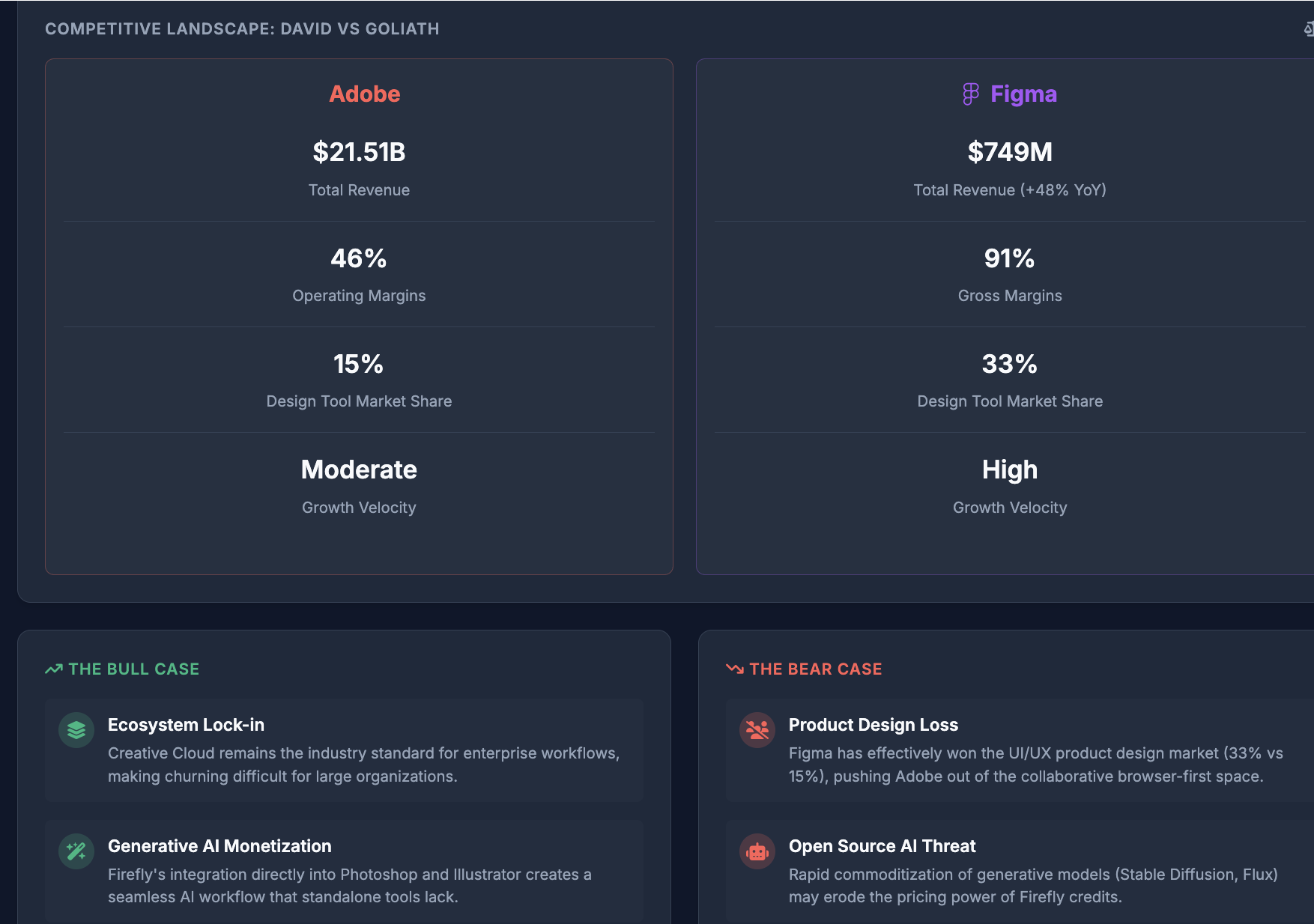Click Adobe's Moderate growth velocity rating
Viewport: 1314px width, 924px height.
pyautogui.click(x=359, y=469)
